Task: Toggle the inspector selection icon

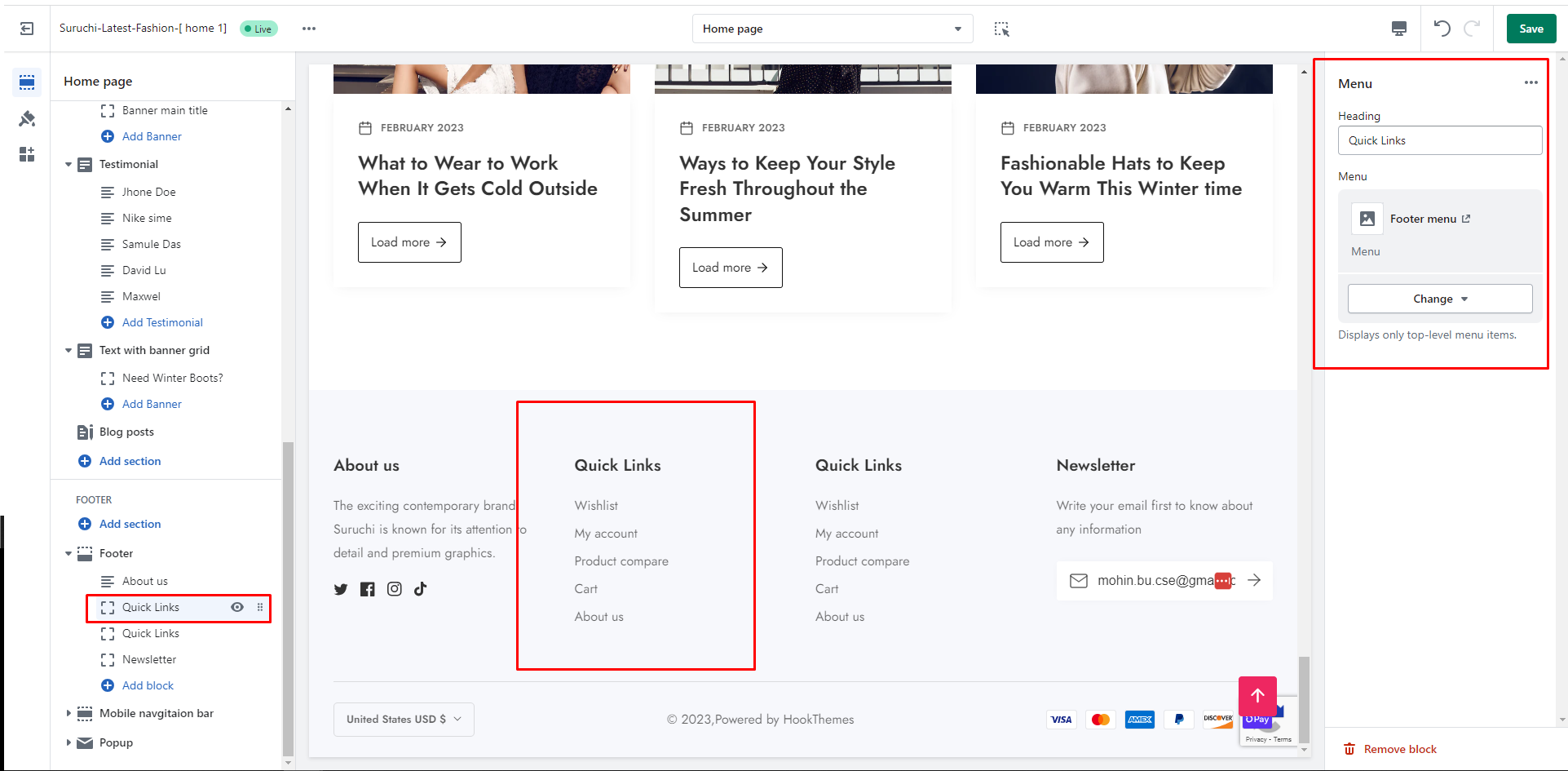Action: tap(1001, 29)
